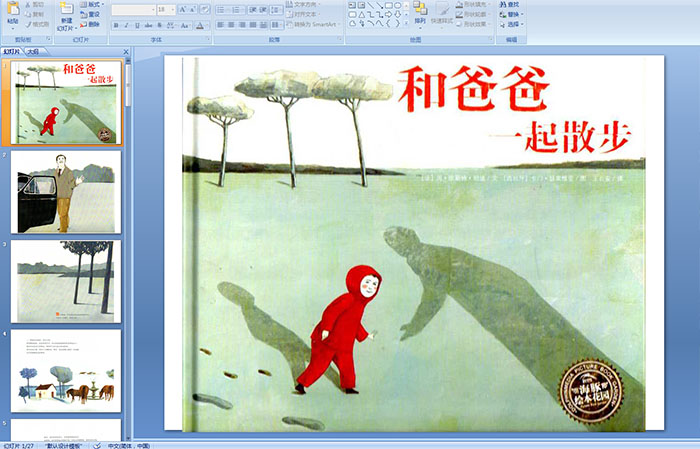Clear all formatting eraser icon
This screenshot has width=700, height=449.
tap(205, 9)
